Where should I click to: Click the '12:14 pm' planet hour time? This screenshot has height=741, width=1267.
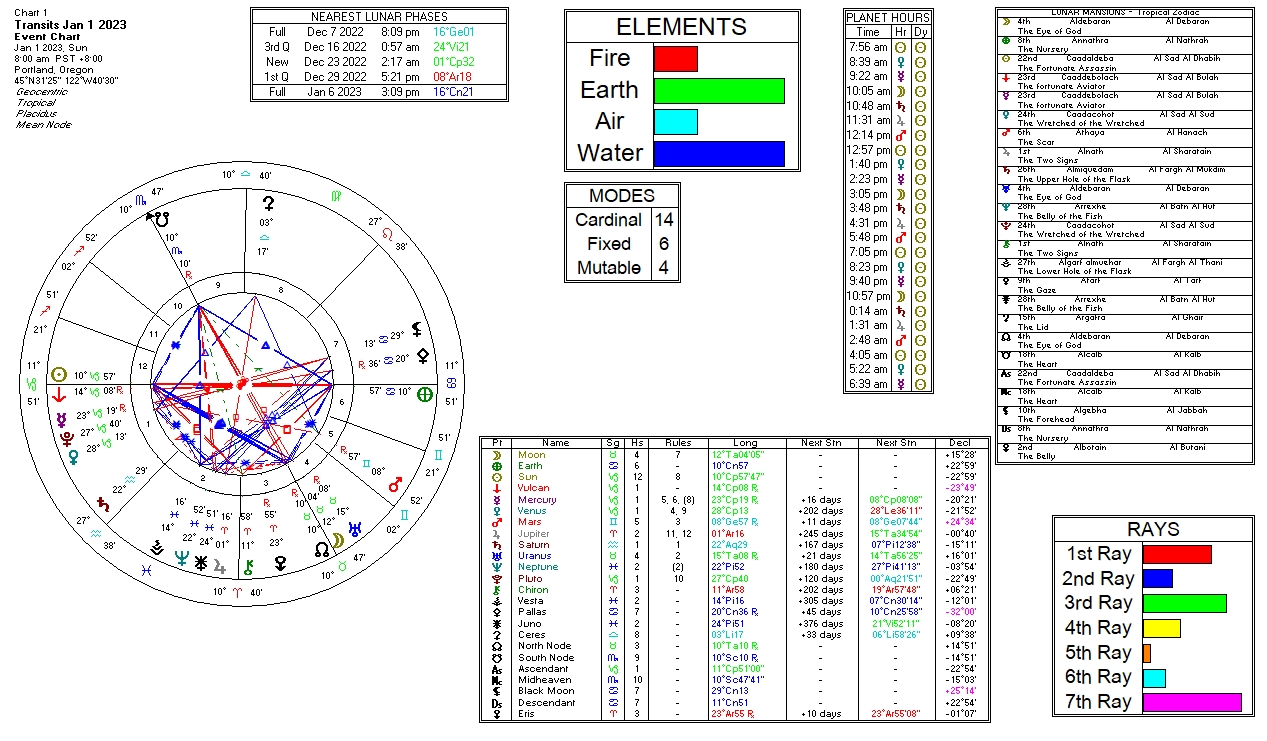click(868, 135)
